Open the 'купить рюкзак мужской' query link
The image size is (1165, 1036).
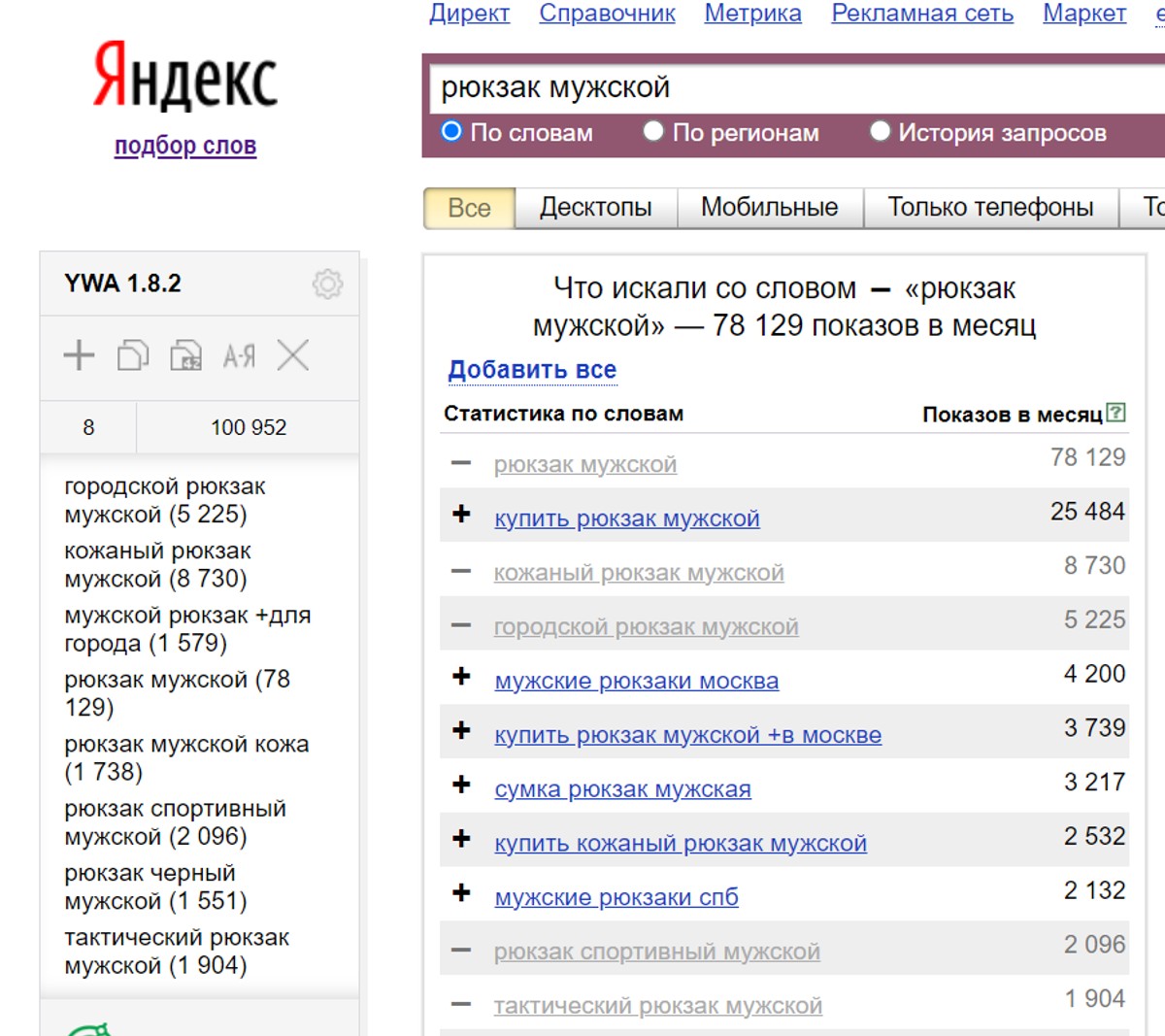point(627,518)
